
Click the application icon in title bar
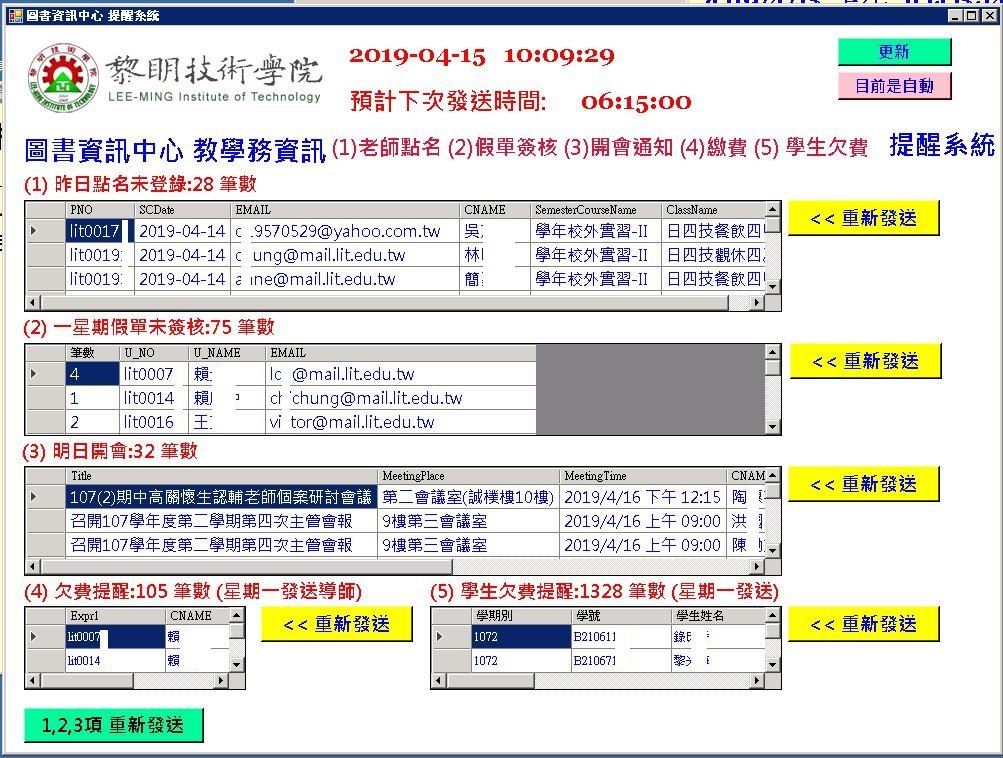point(14,16)
